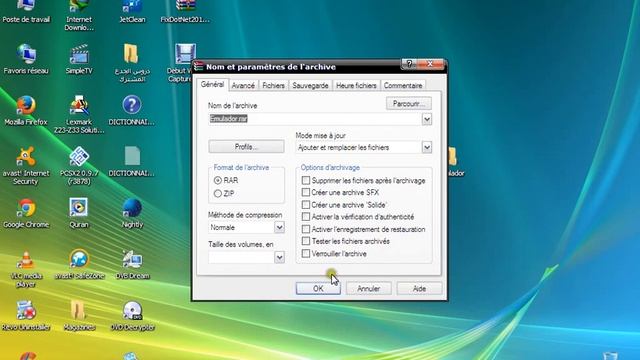Viewport: 640px width, 360px height.
Task: Select the Emulador folder behind the dialog
Action: pos(455,163)
